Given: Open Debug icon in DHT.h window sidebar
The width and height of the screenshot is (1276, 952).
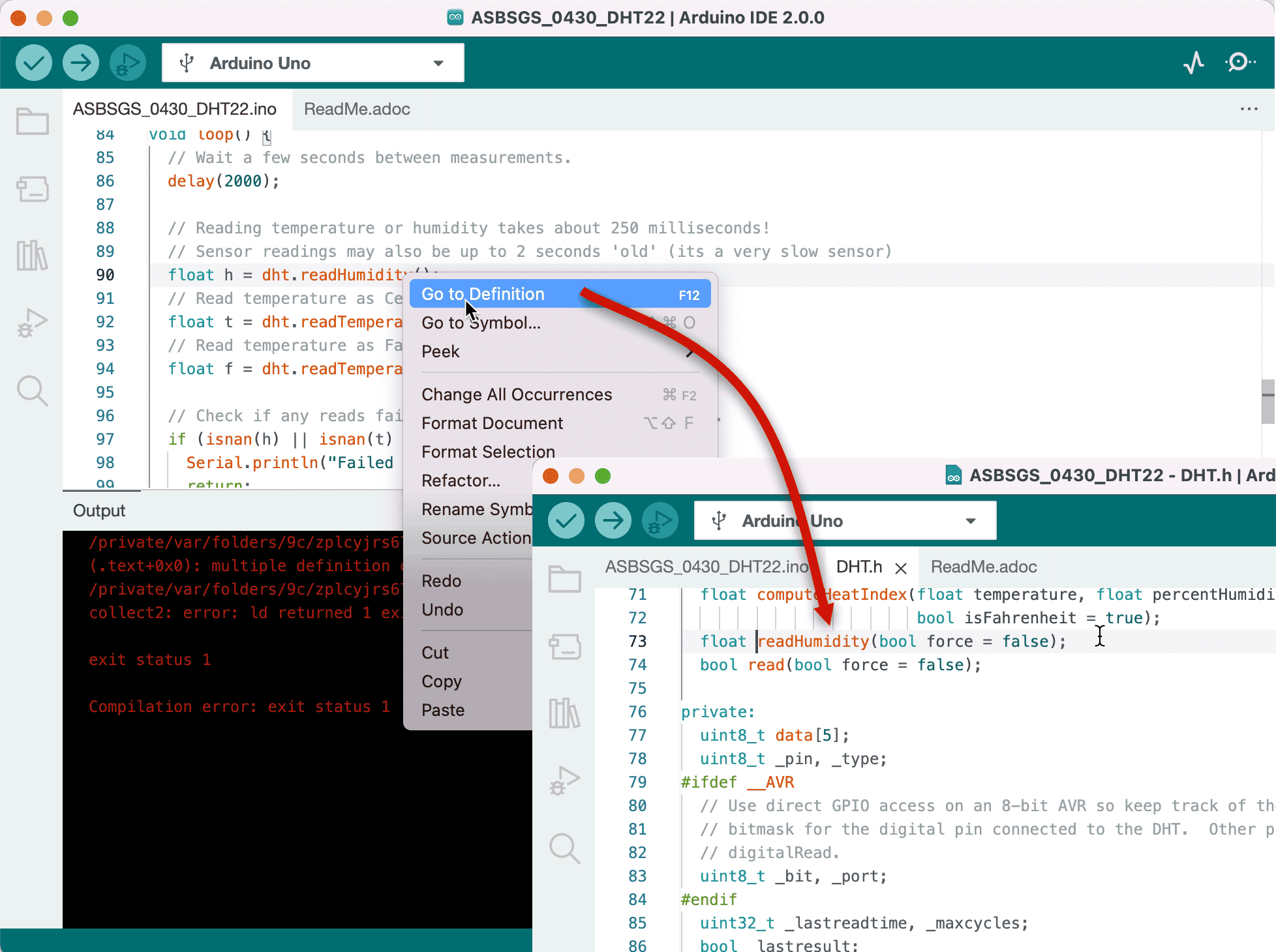Looking at the screenshot, I should point(564,781).
